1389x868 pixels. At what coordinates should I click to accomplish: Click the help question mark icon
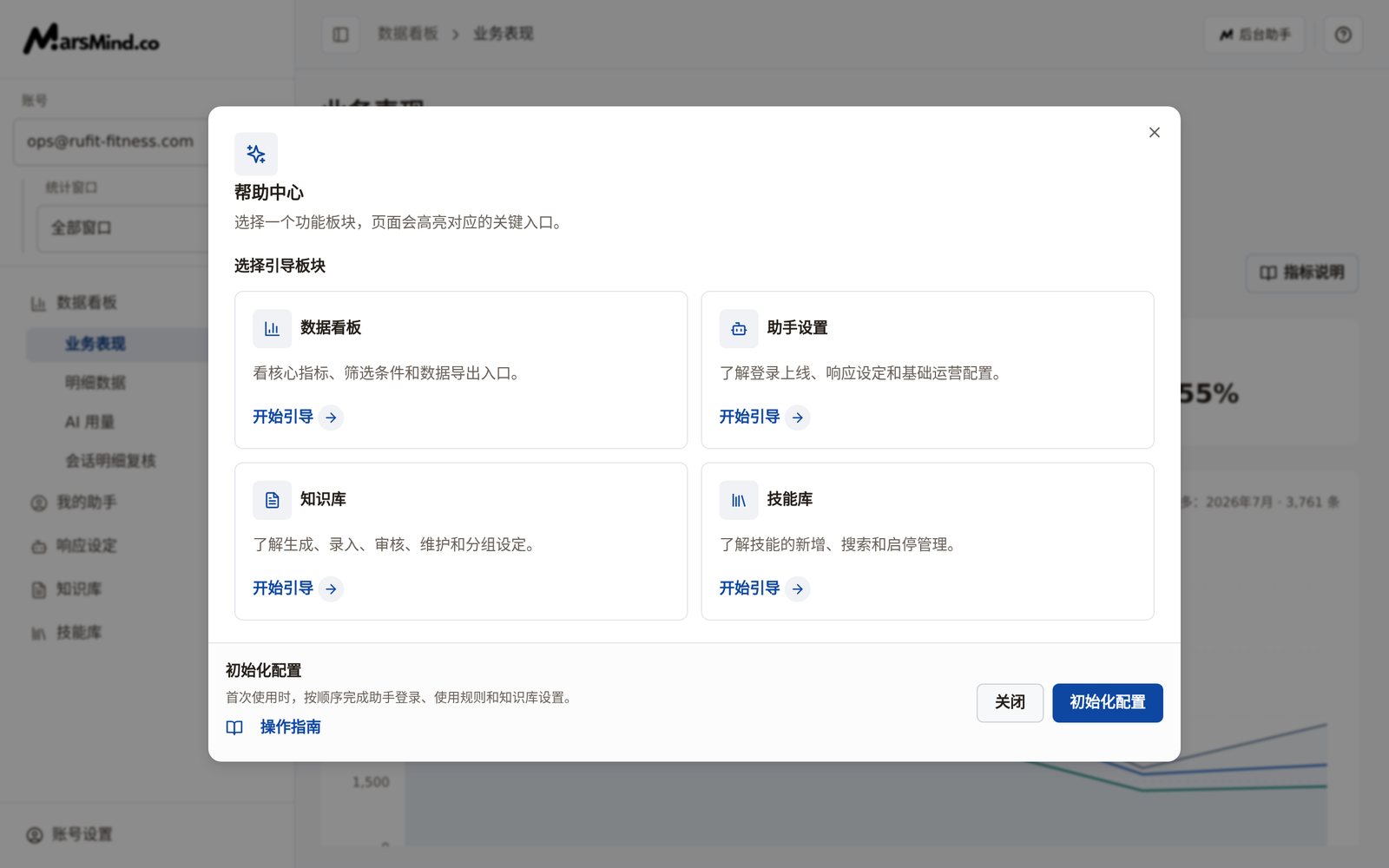point(1343,35)
